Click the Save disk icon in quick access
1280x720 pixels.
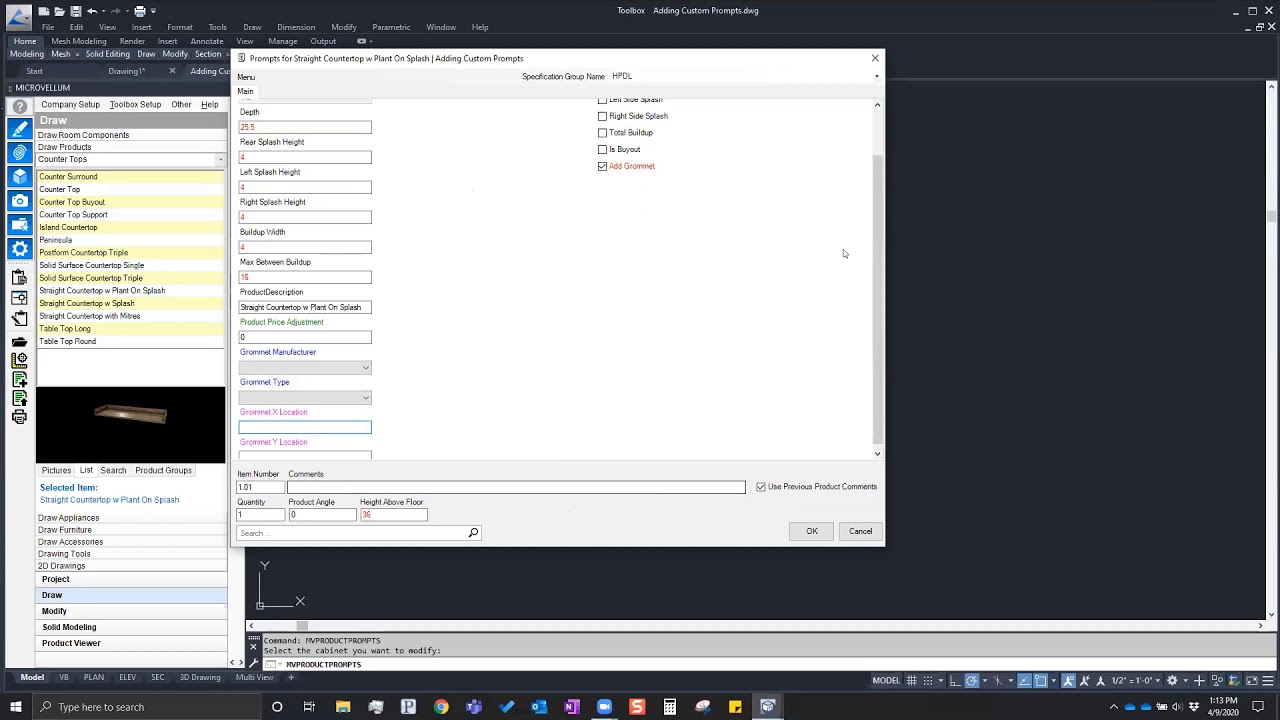pyautogui.click(x=75, y=11)
